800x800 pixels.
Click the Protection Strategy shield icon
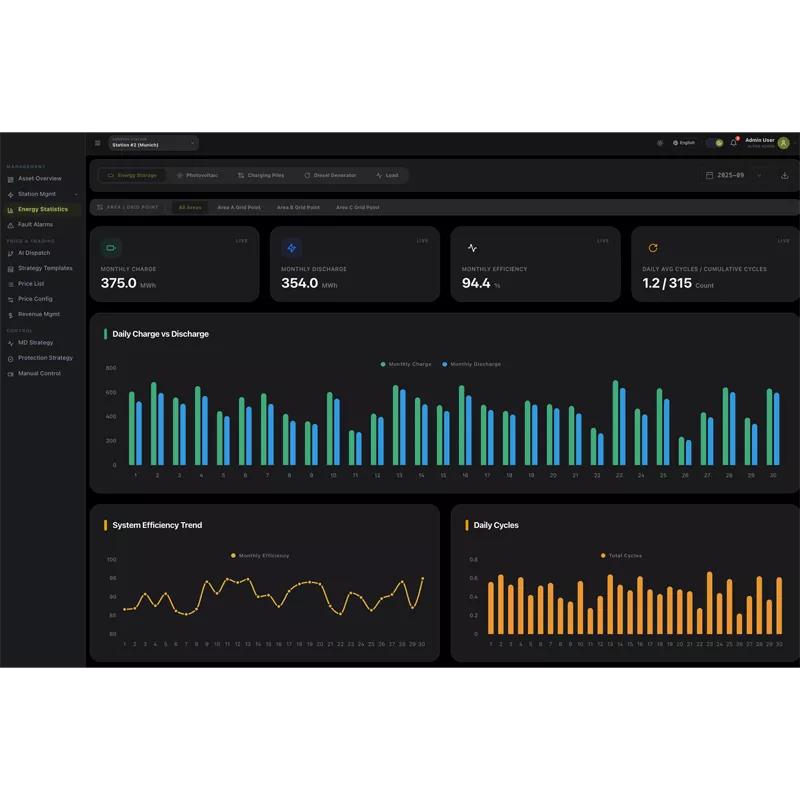[11, 358]
